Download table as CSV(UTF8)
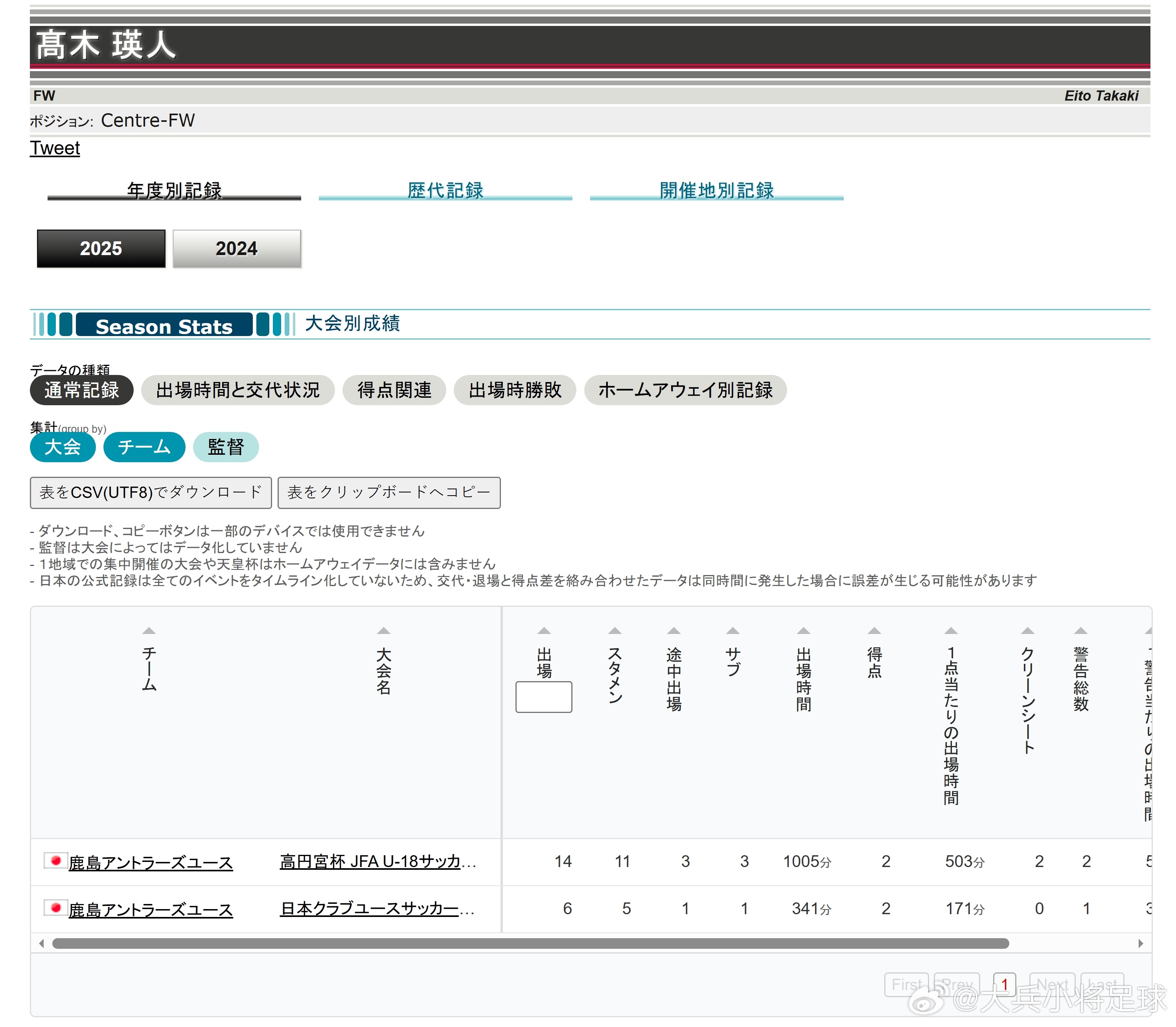This screenshot has height=1027, width=1176. point(151,492)
